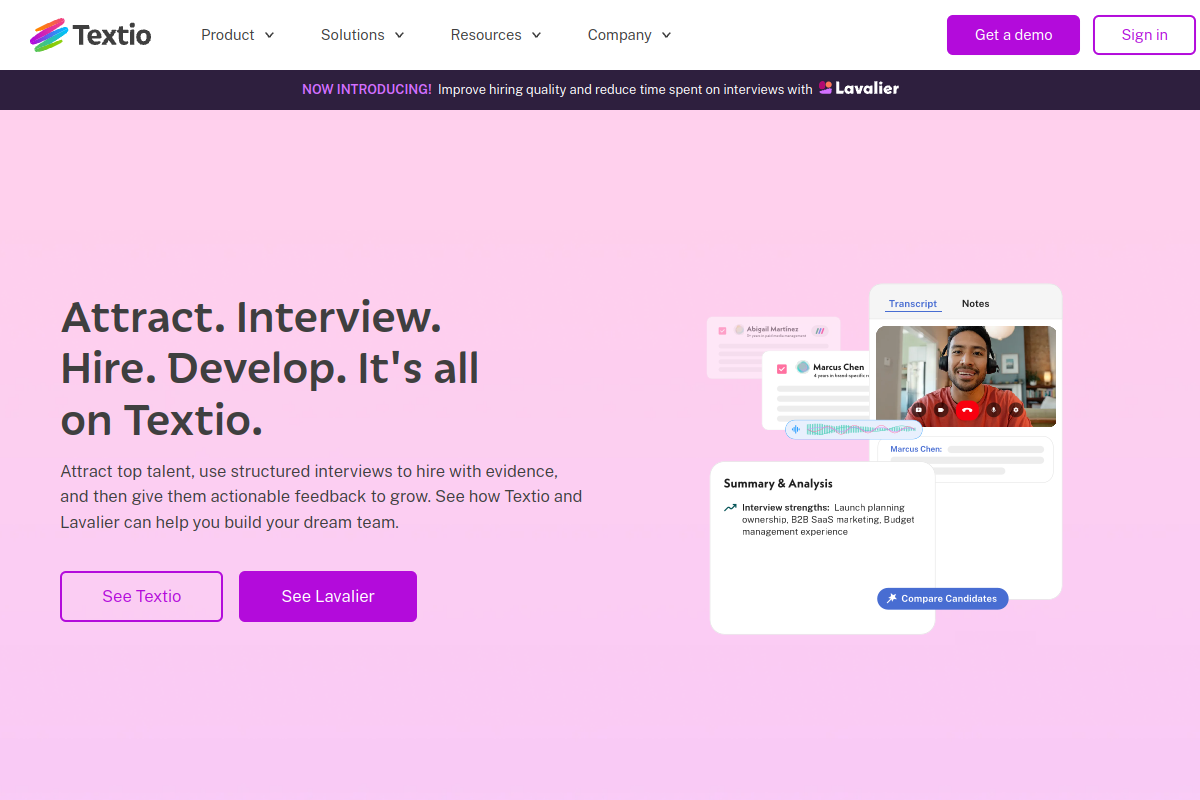Click the audio waveform icon on sound pill

point(796,430)
